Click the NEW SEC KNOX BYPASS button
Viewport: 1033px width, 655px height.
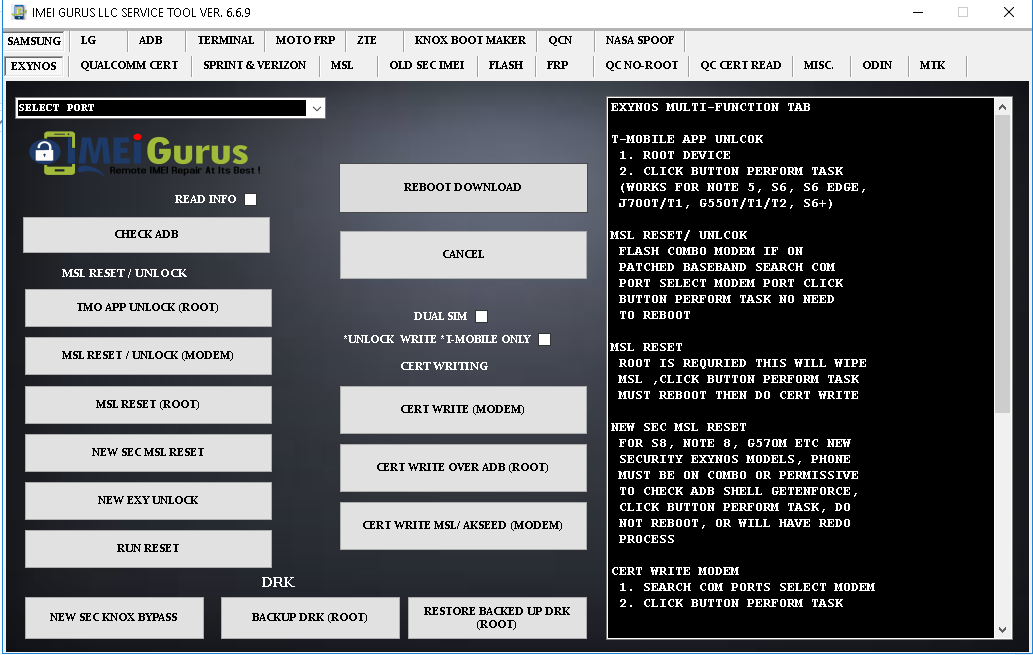(114, 618)
